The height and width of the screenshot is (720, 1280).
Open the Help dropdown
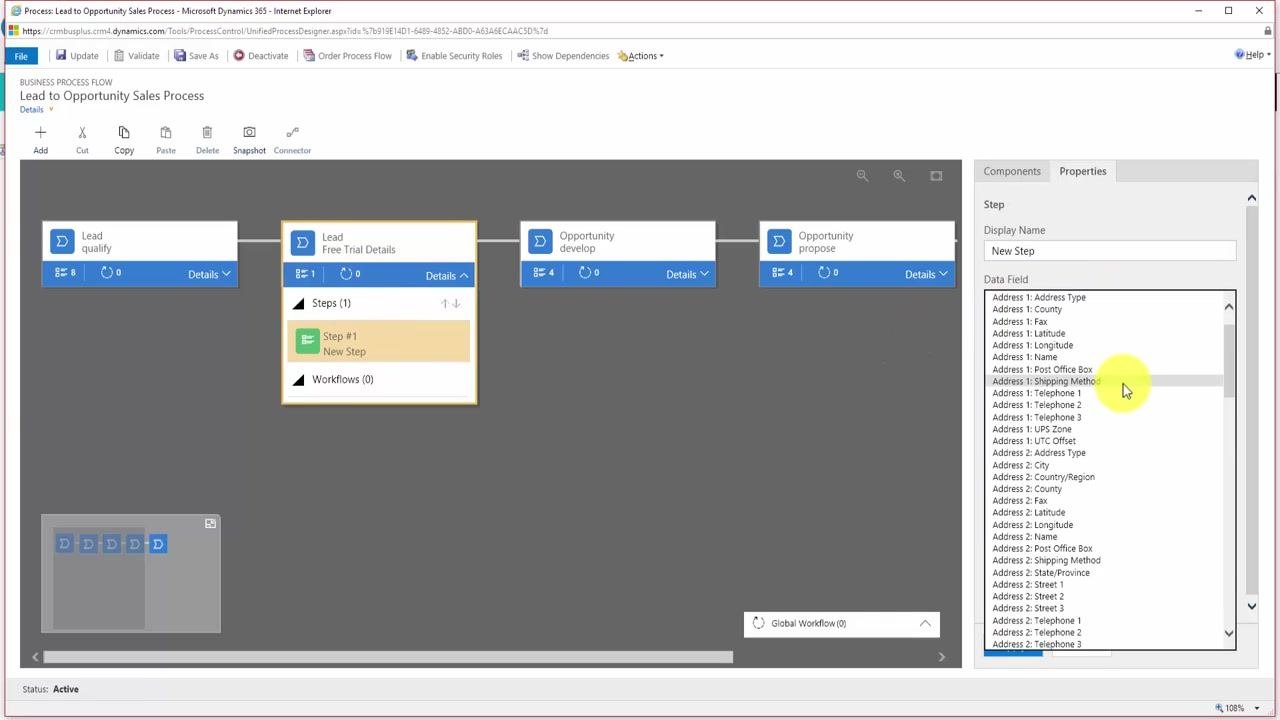[1253, 55]
